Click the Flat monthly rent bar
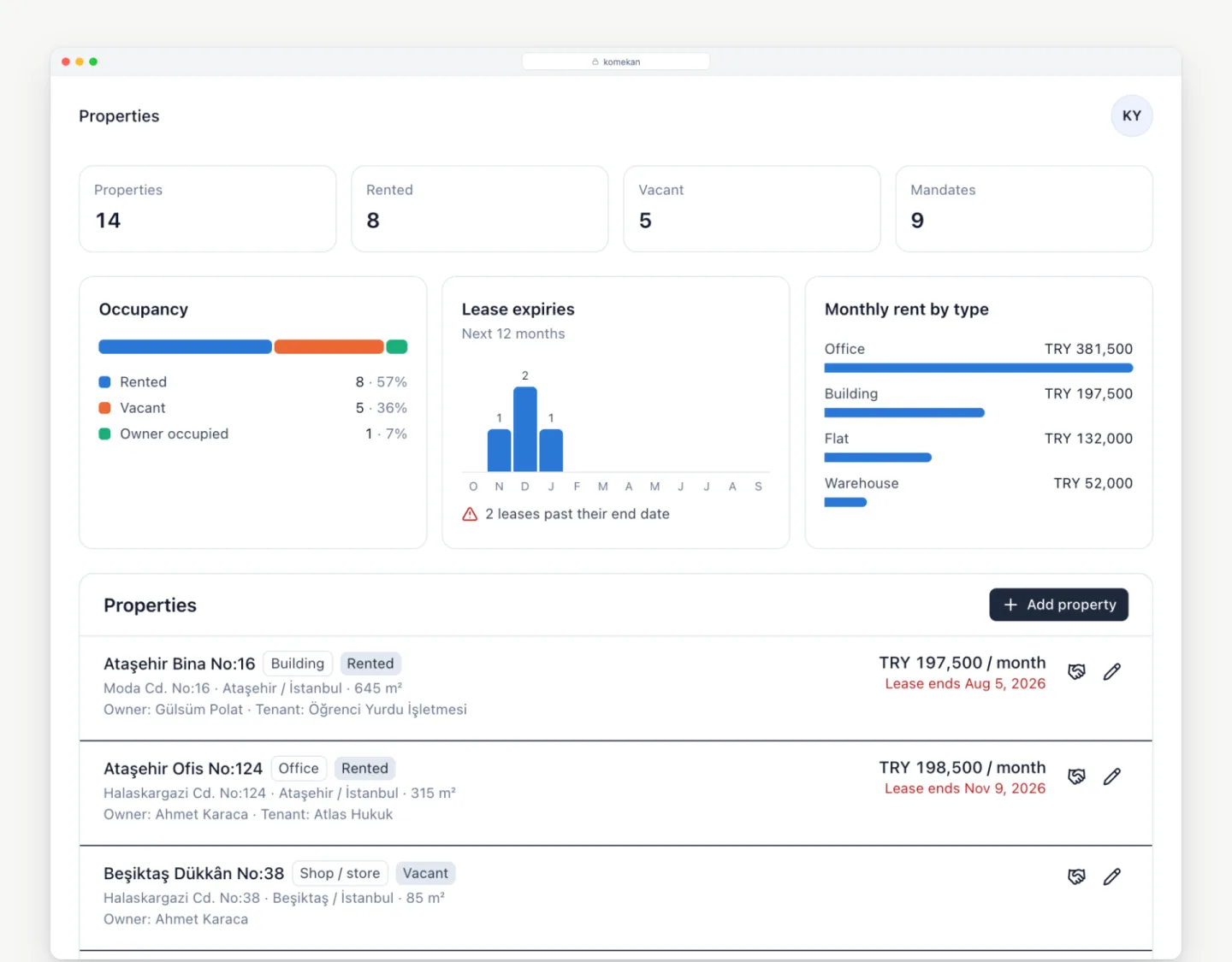Screen dimensions: 1232x962 point(878,457)
